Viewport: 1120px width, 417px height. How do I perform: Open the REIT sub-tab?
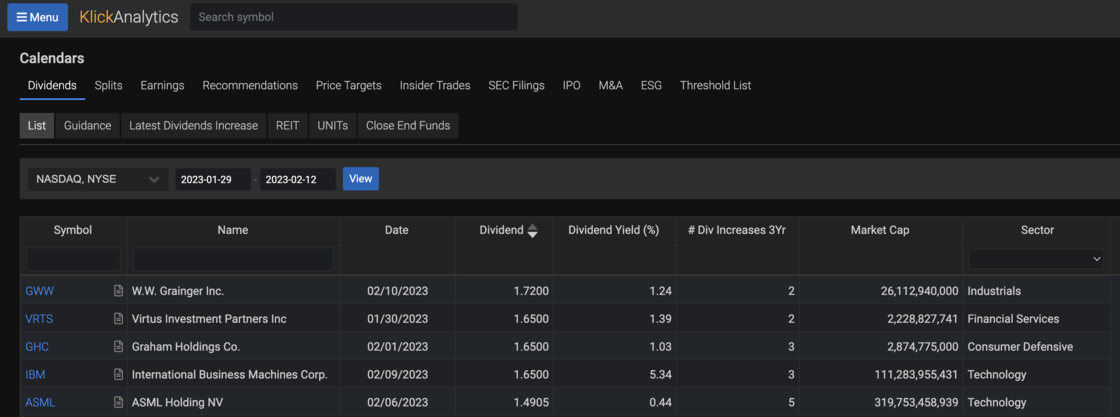click(288, 126)
